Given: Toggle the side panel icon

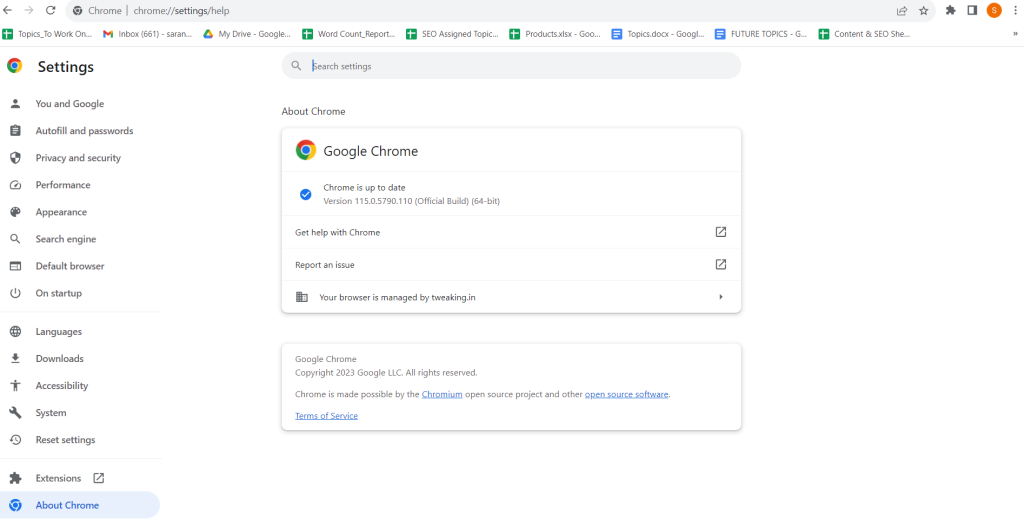Looking at the screenshot, I should click(972, 10).
